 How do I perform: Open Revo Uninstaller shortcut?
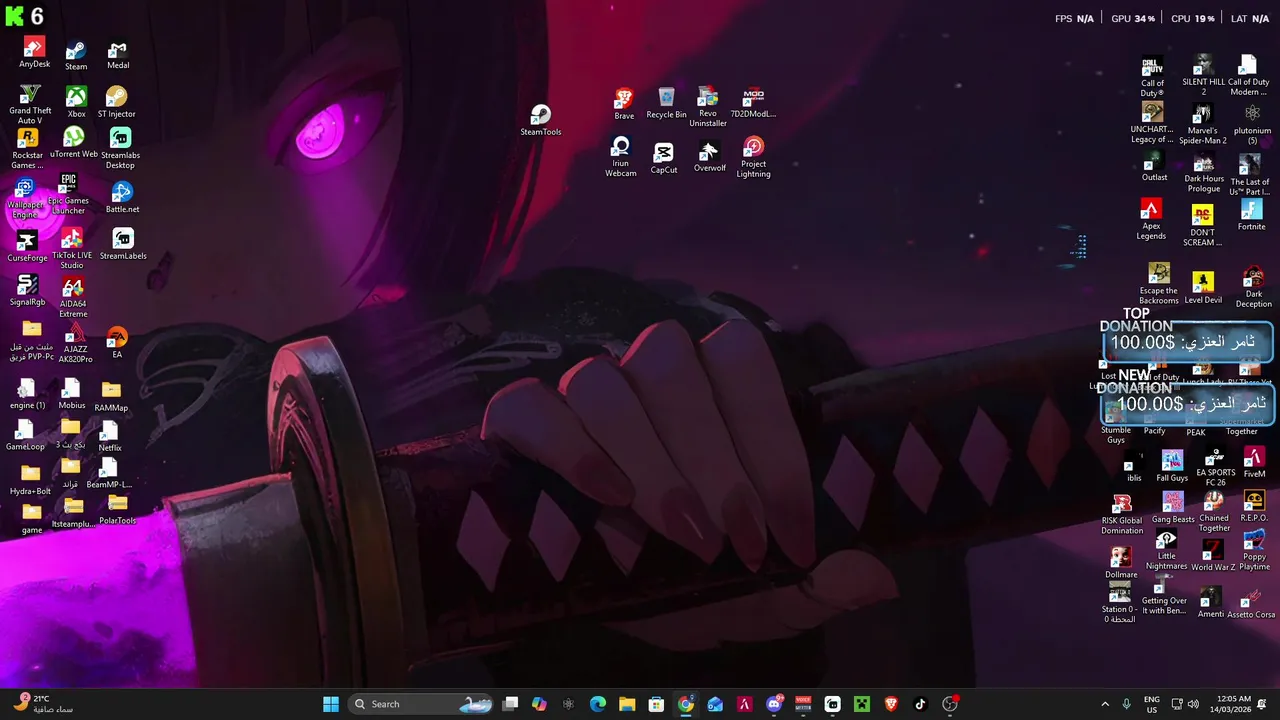coord(708,107)
